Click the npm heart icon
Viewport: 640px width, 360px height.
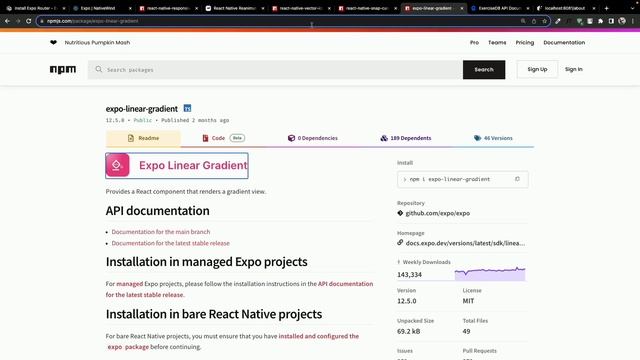[x=53, y=42]
